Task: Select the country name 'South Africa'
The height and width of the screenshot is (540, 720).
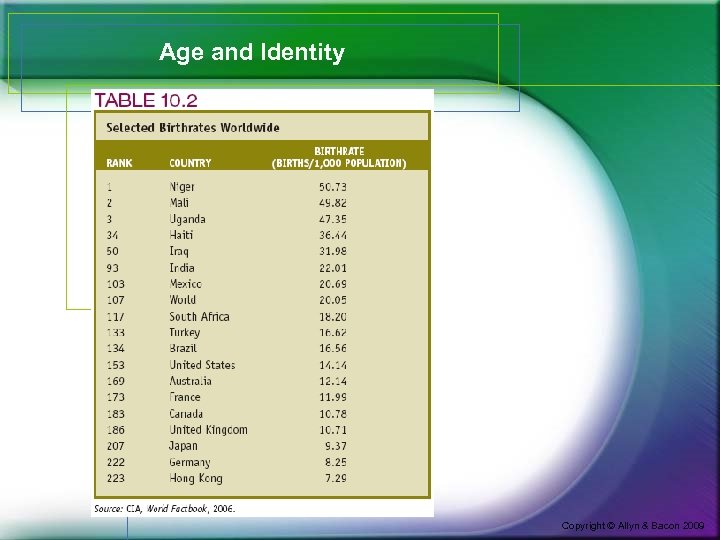Action: (x=199, y=316)
